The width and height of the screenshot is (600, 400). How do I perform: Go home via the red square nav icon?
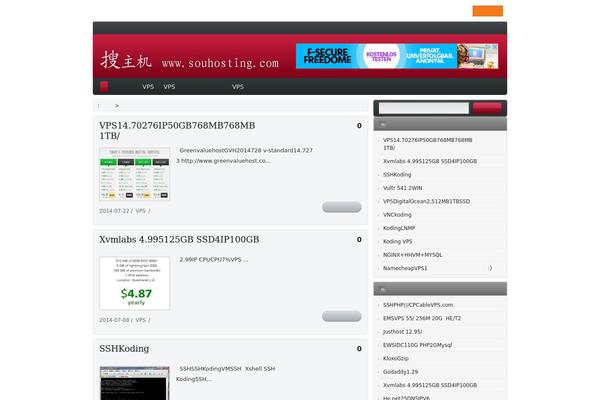[104, 87]
